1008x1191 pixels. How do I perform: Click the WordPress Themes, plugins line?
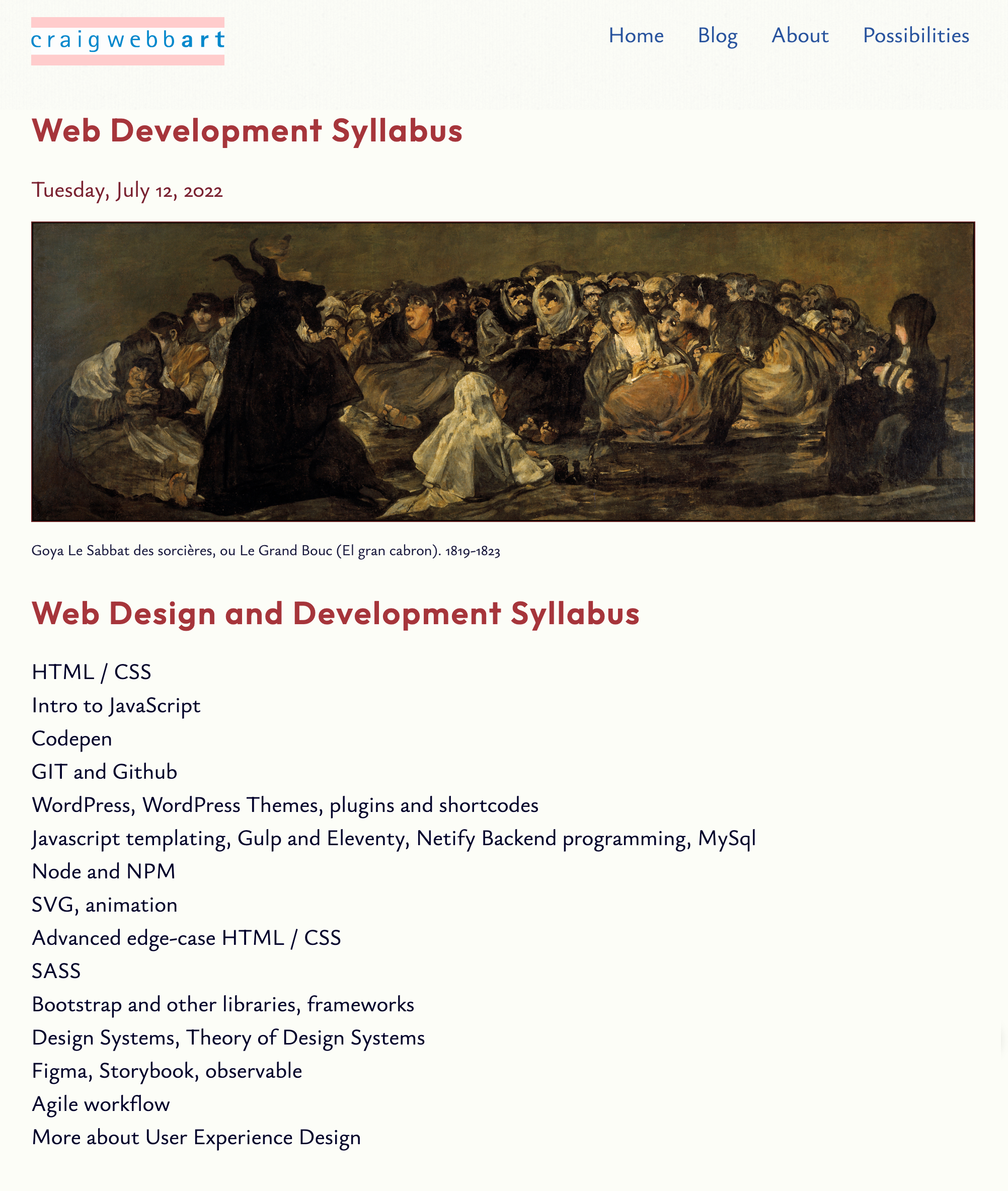285,805
